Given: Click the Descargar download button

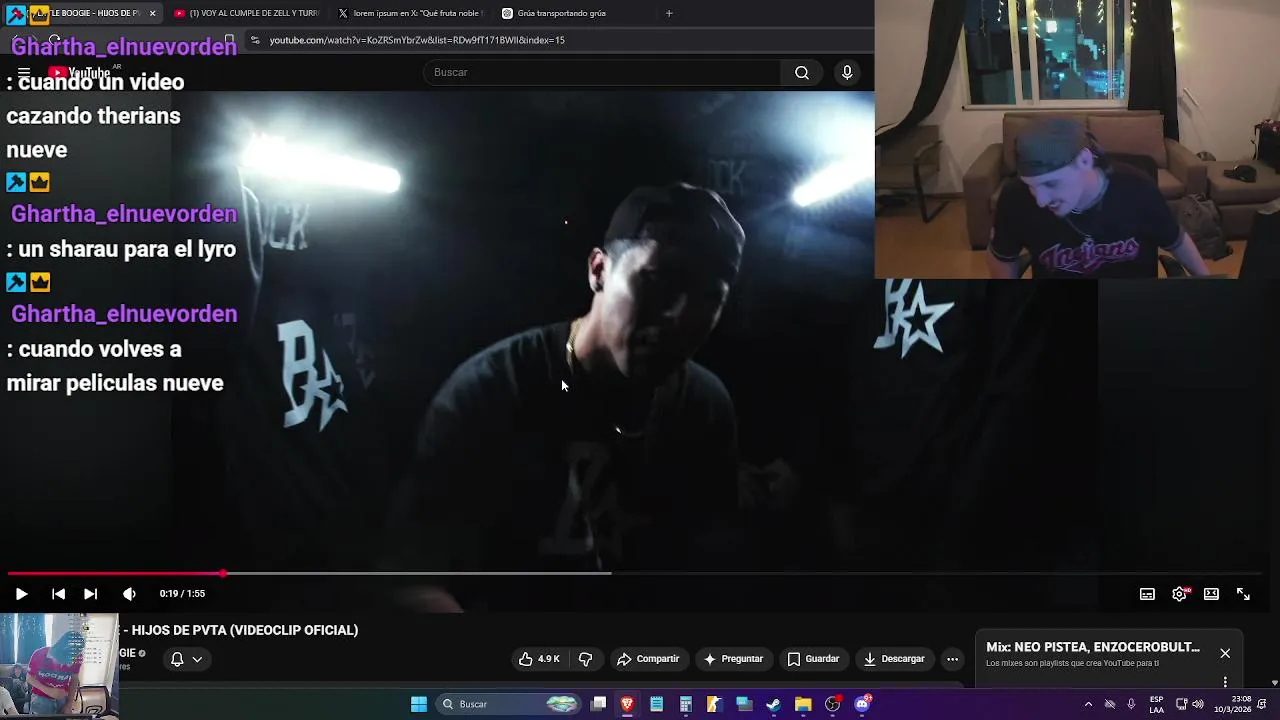Looking at the screenshot, I should tap(894, 659).
